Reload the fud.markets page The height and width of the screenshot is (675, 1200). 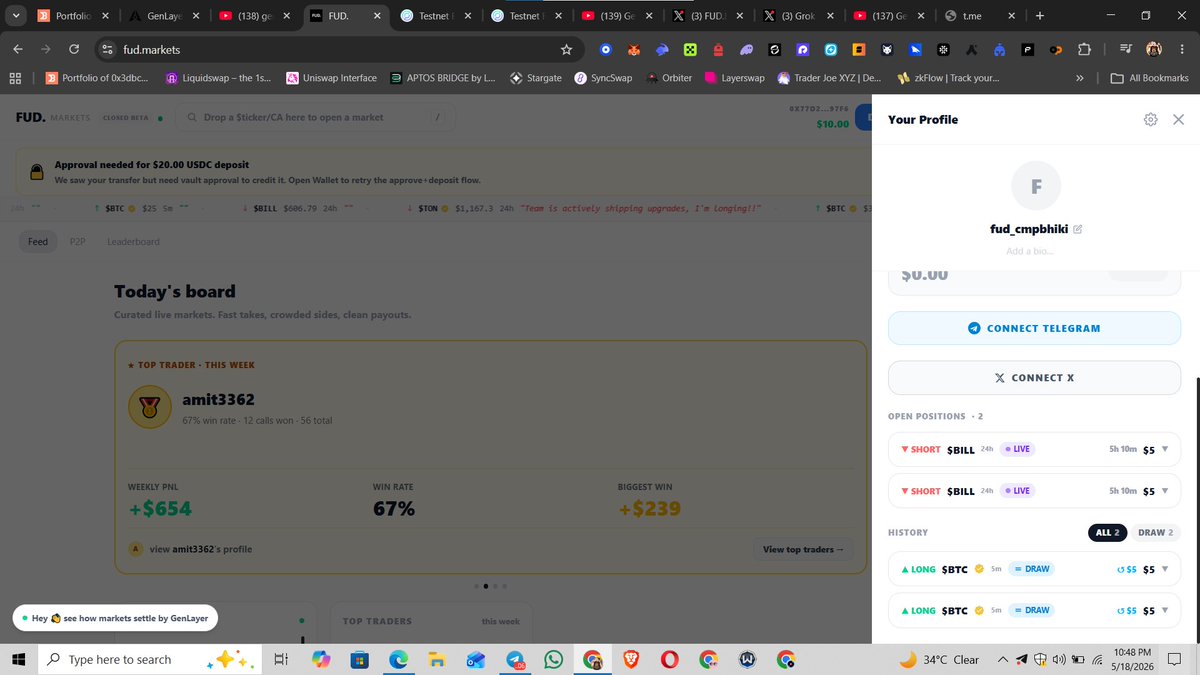(74, 49)
